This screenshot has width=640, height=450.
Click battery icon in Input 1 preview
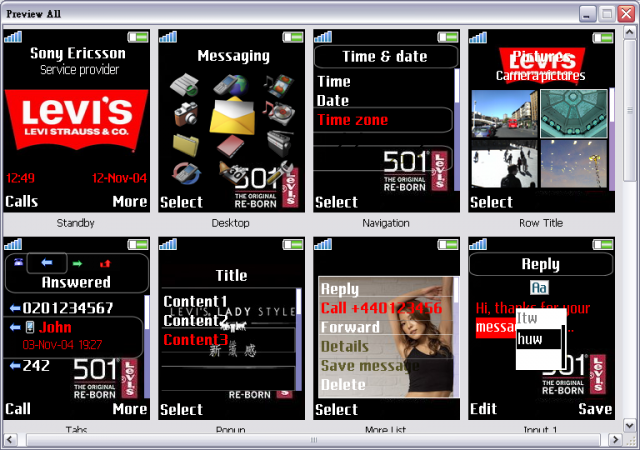603,245
